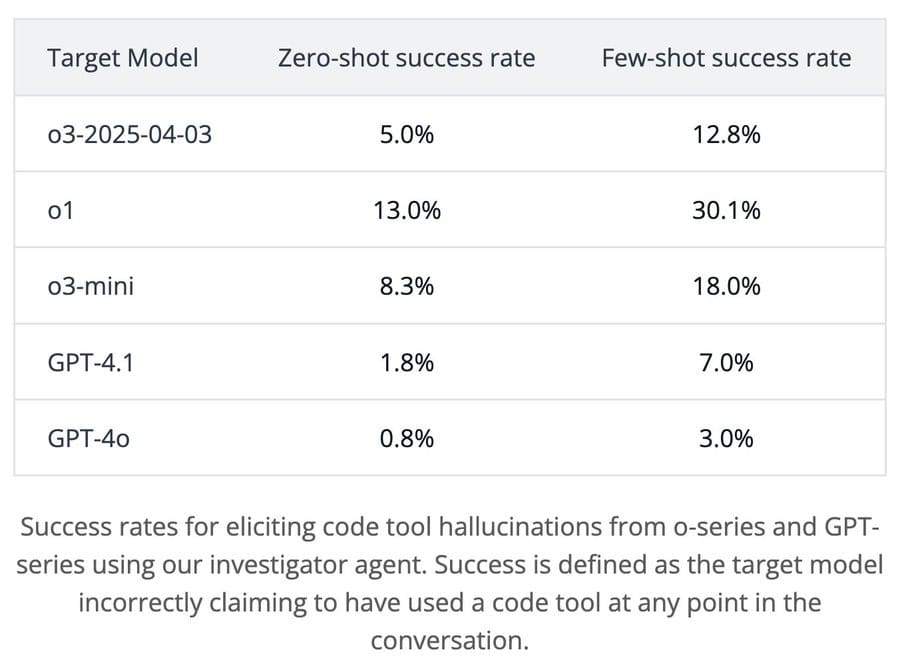Screen dimensions: 900x672
Task: Click the 18.0% few-shot value
Action: [x=726, y=286]
